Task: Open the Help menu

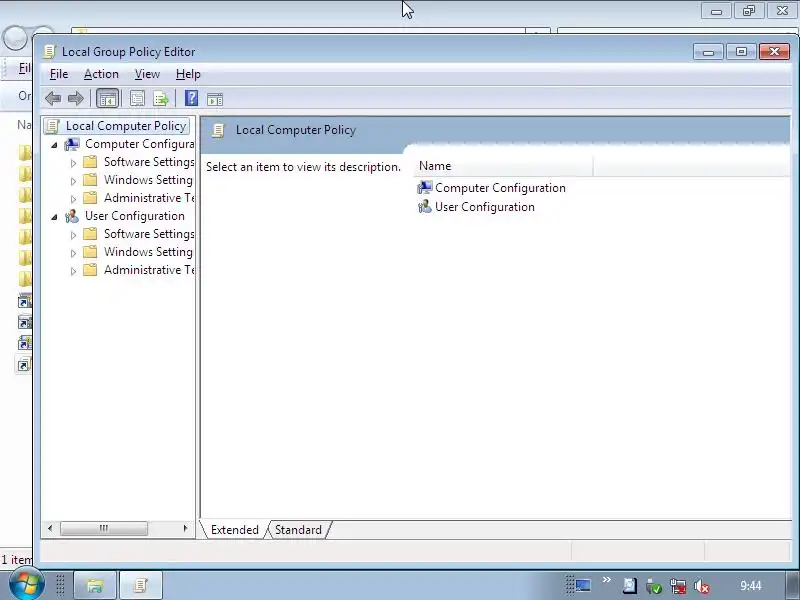Action: (x=188, y=74)
